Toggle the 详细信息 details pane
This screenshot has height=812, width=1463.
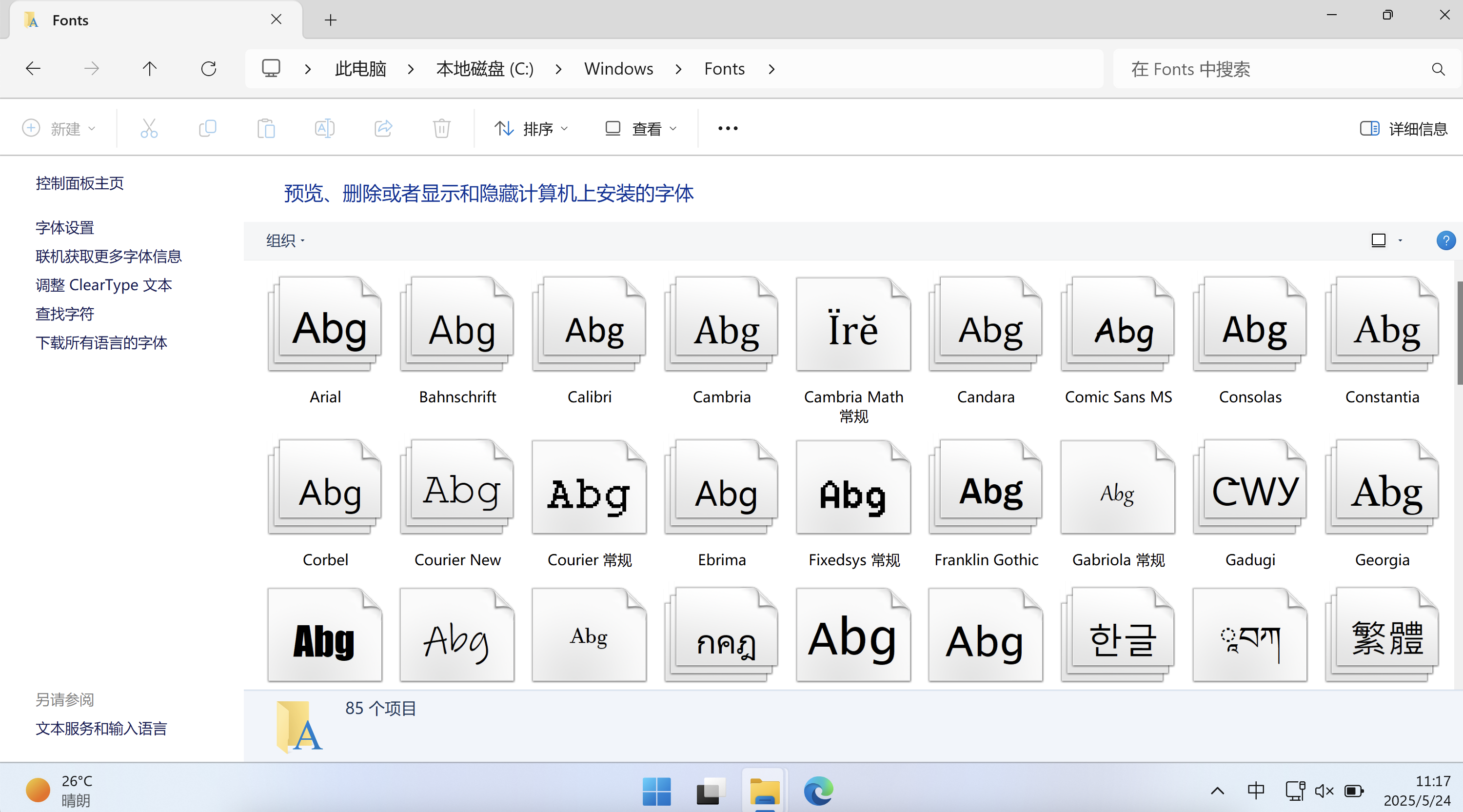(x=1403, y=128)
